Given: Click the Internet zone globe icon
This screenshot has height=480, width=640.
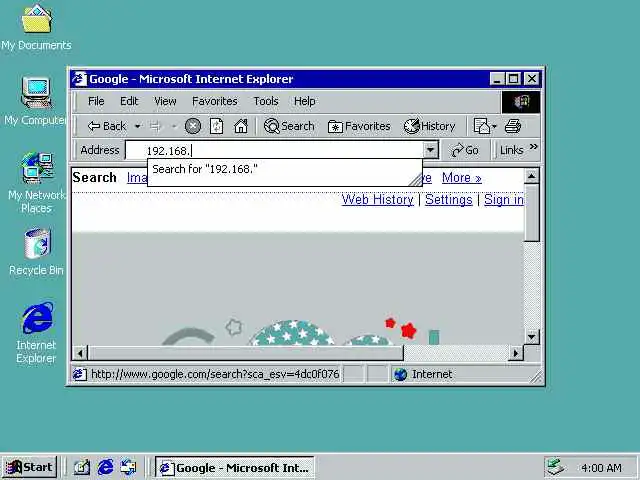Looking at the screenshot, I should point(400,374).
